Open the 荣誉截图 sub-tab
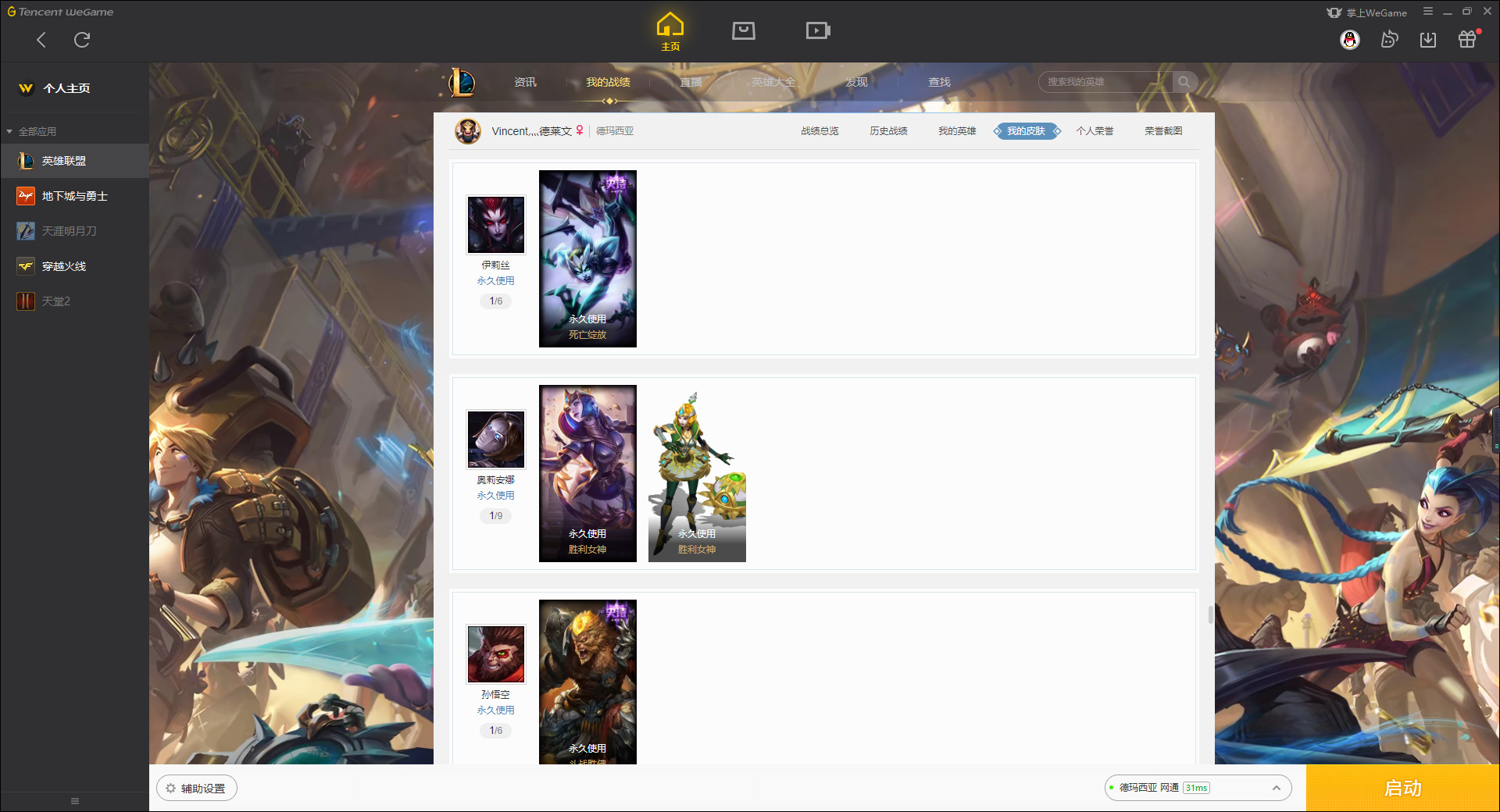Screen dimensions: 1500x812 coord(1163,131)
